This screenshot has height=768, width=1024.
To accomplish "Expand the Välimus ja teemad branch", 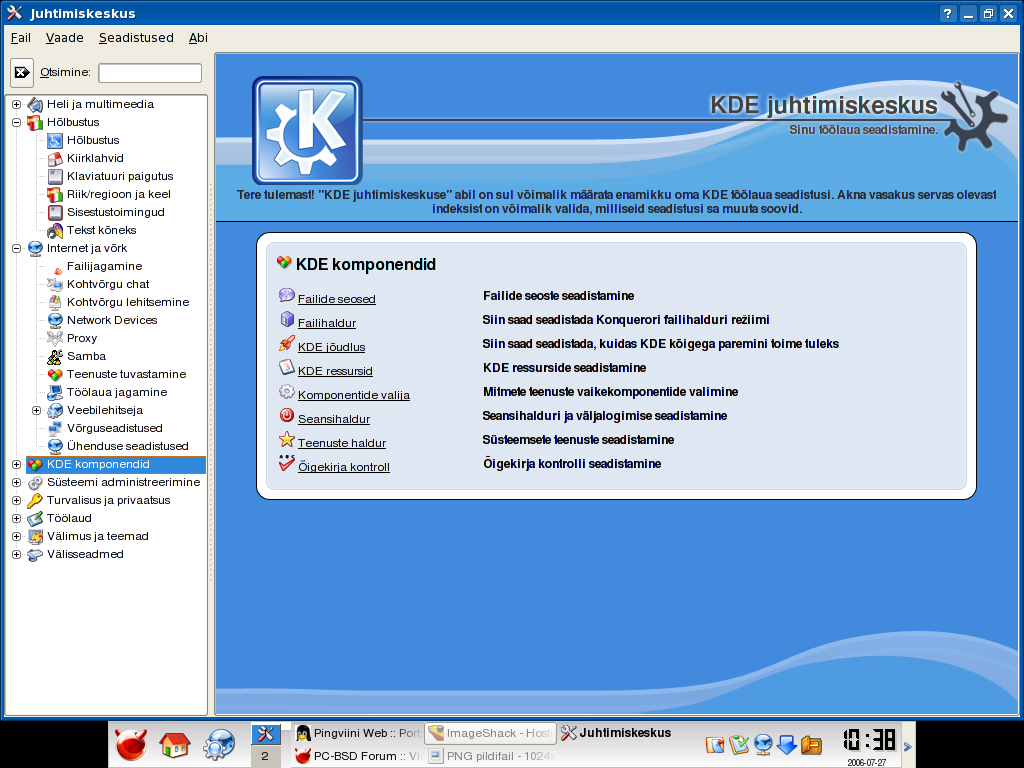I will pos(16,536).
